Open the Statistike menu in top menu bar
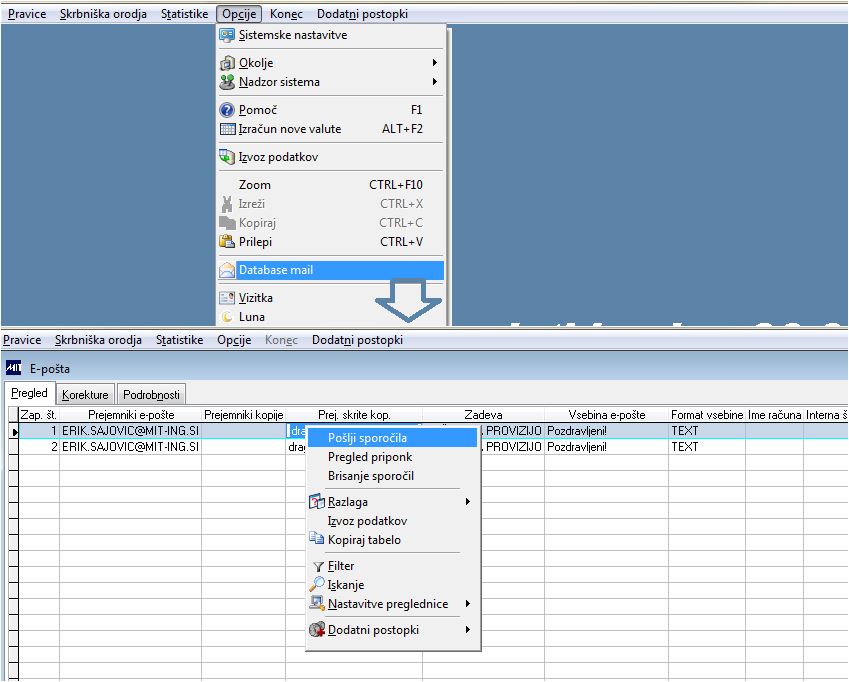Viewport: 849px width, 682px height. [x=184, y=14]
